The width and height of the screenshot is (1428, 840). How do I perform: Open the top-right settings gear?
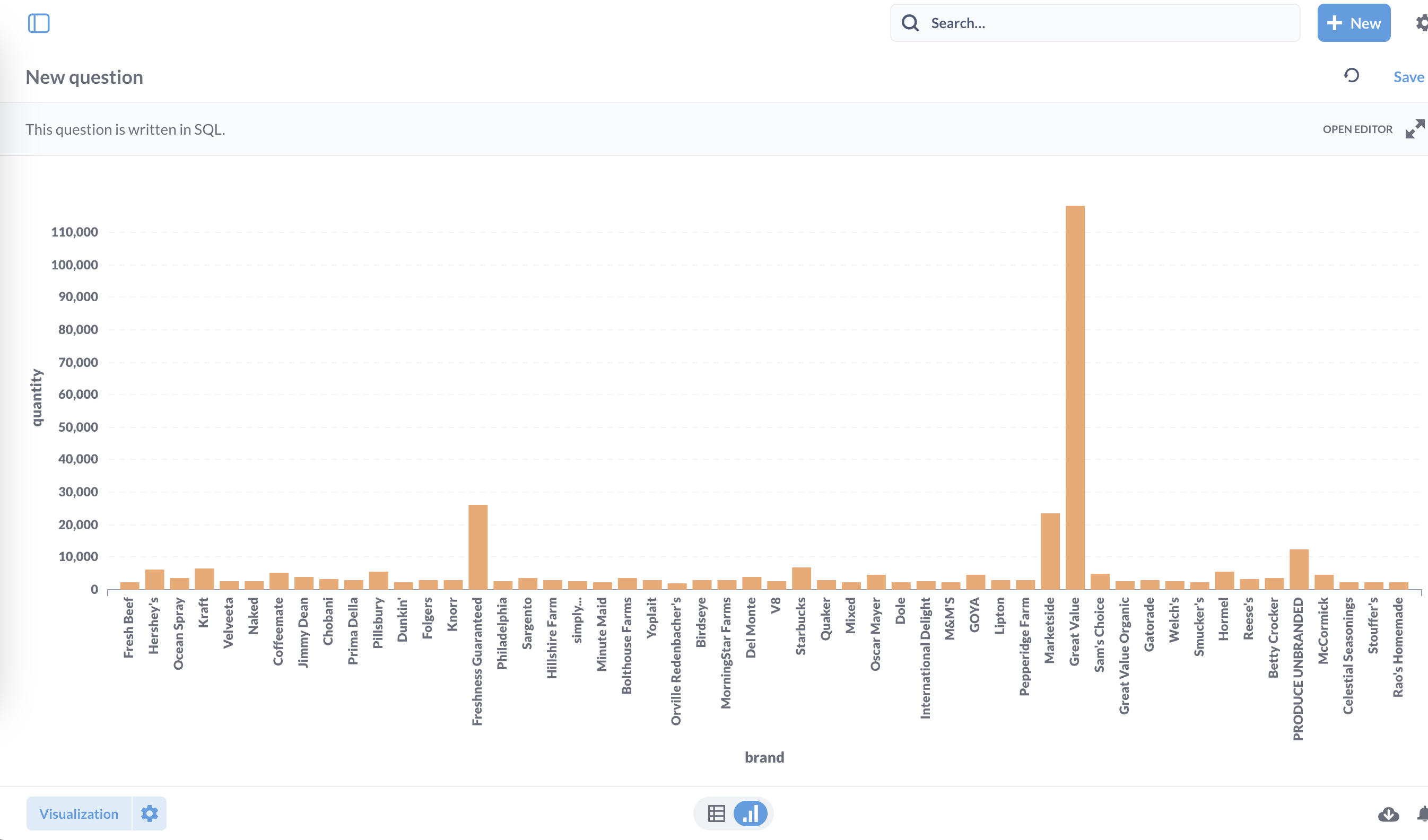coord(1422,23)
